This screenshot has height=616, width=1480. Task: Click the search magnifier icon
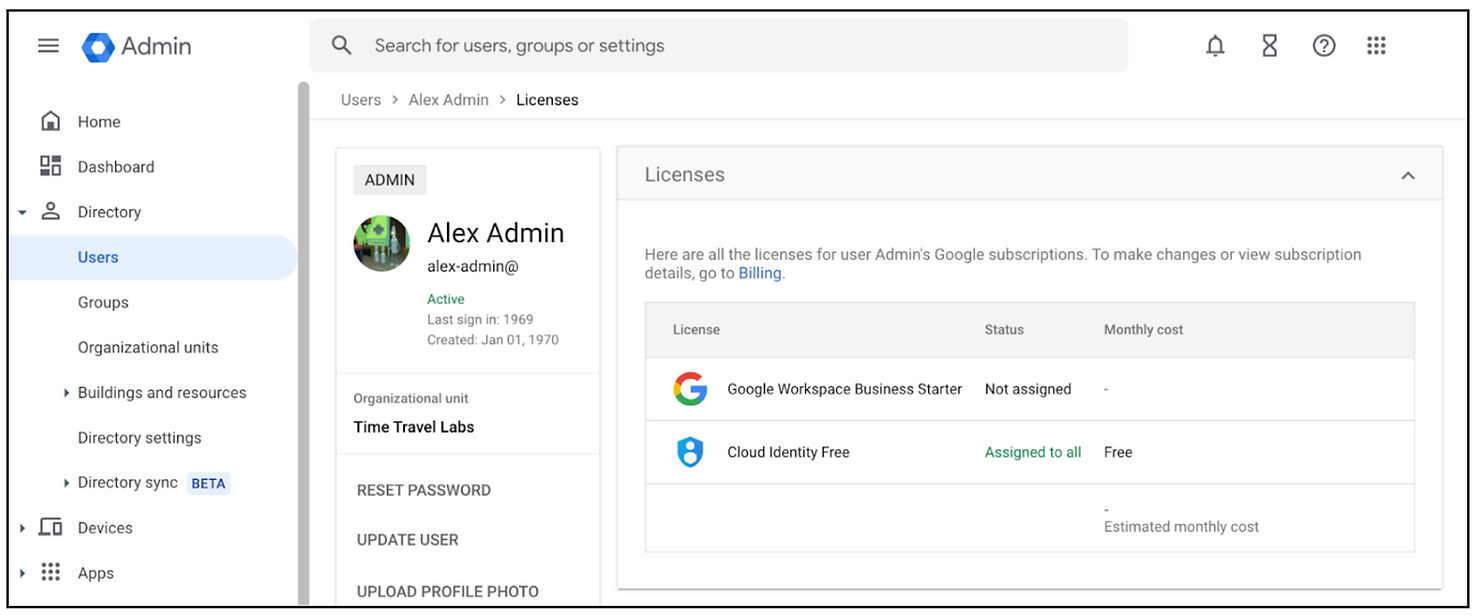pos(342,46)
